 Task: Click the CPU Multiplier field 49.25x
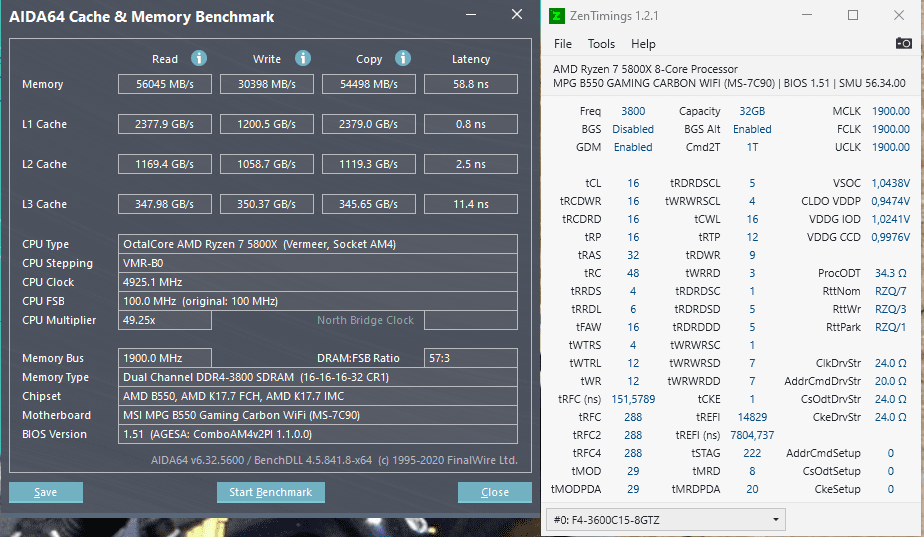pos(164,320)
